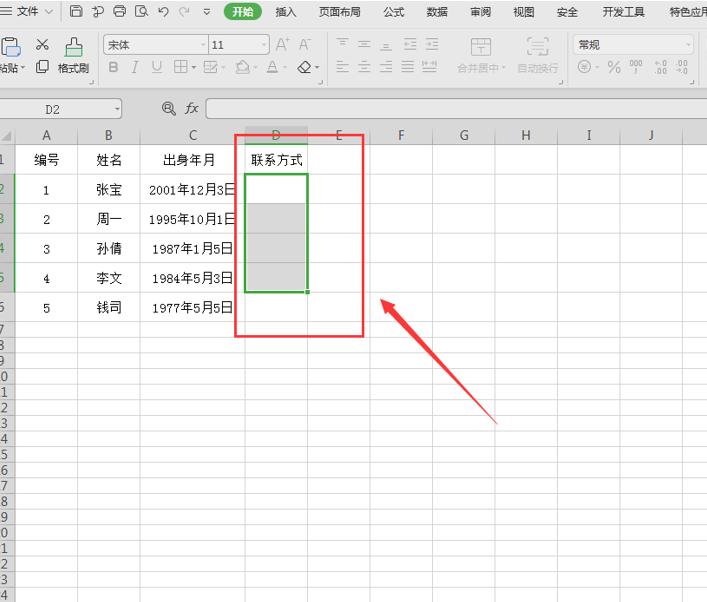Open the font size dropdown 11
Viewport: 707px width, 602px height.
[264, 45]
